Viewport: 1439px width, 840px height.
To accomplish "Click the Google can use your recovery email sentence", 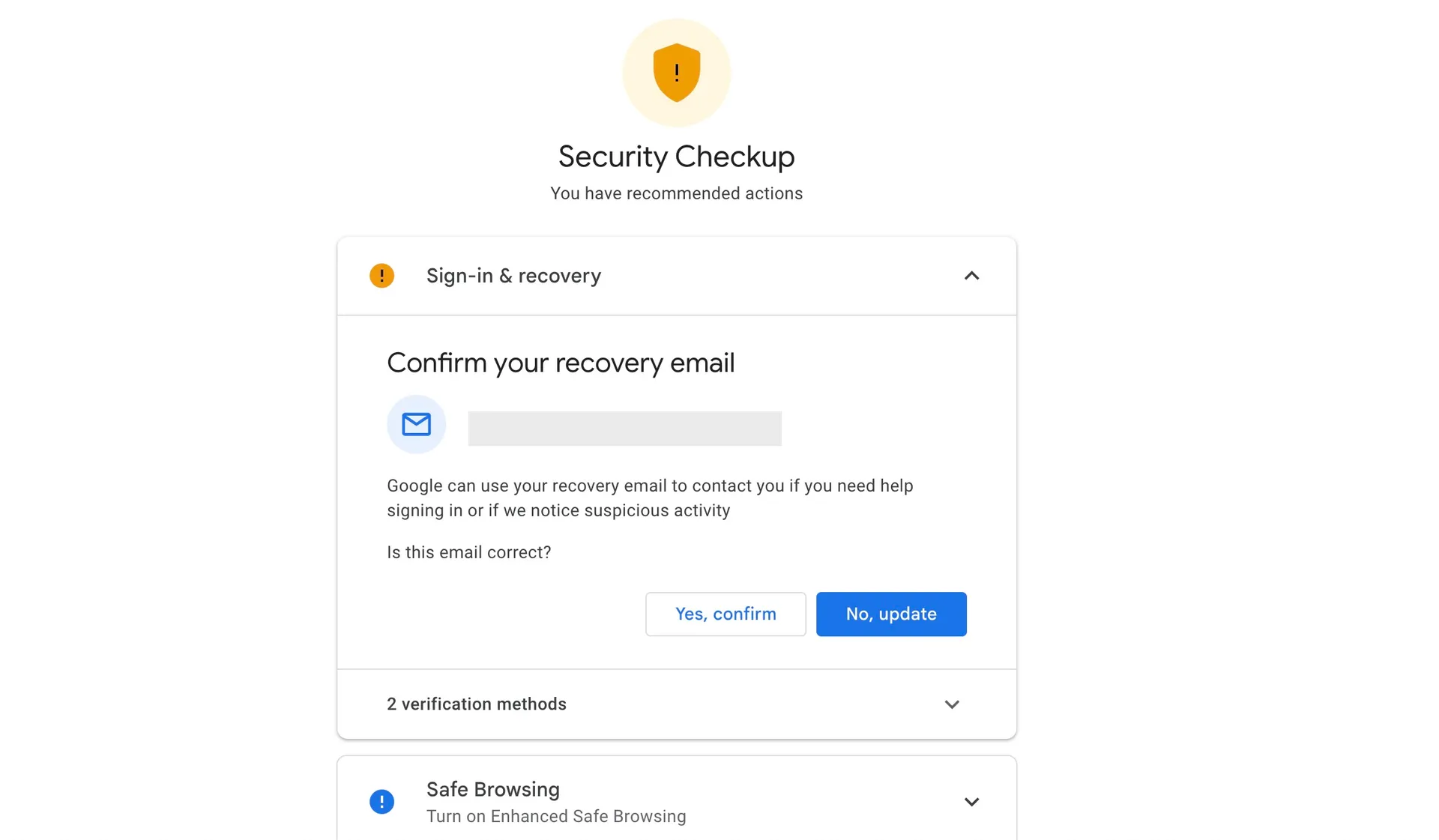I will pos(650,486).
